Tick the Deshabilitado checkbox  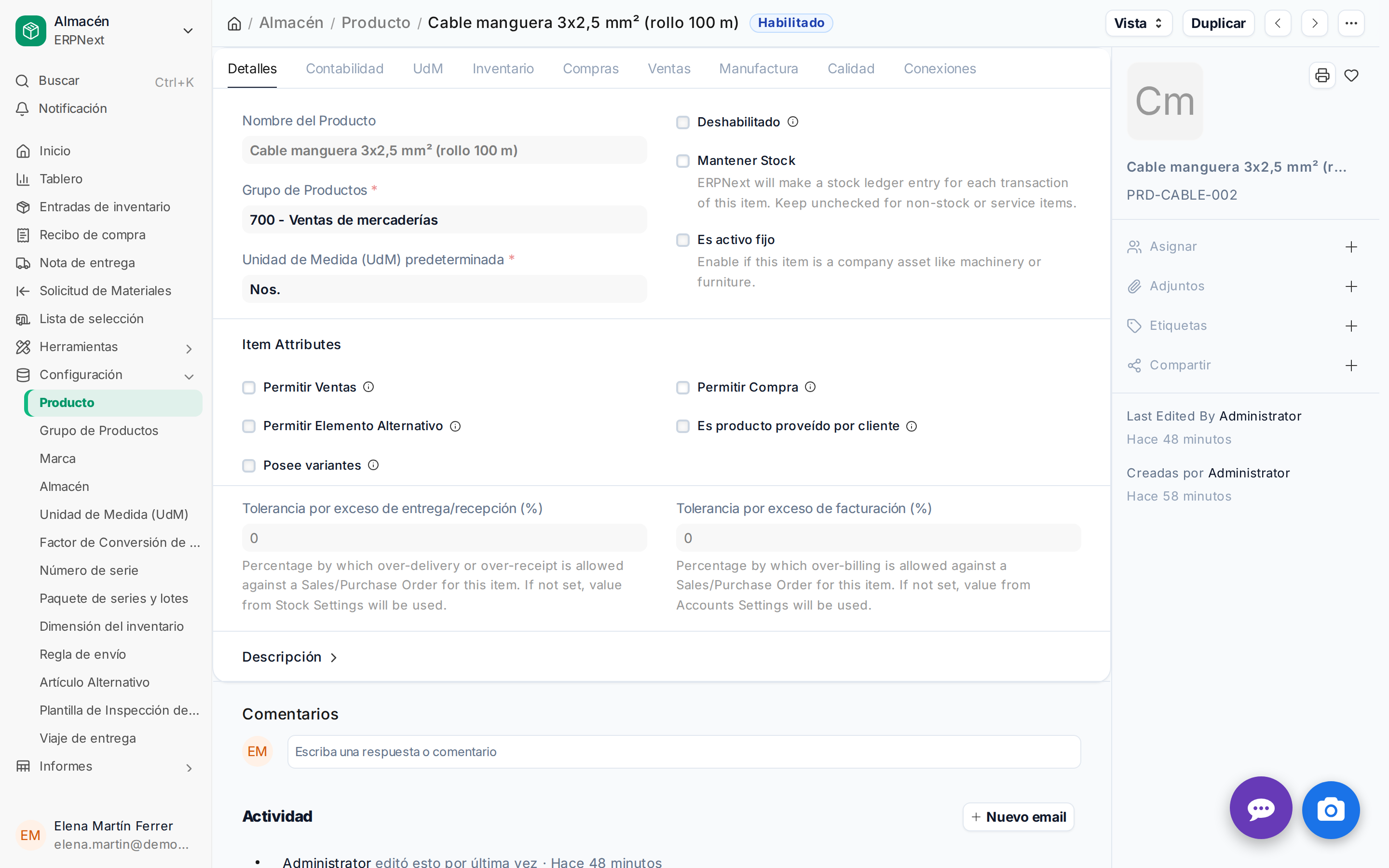[x=682, y=122]
